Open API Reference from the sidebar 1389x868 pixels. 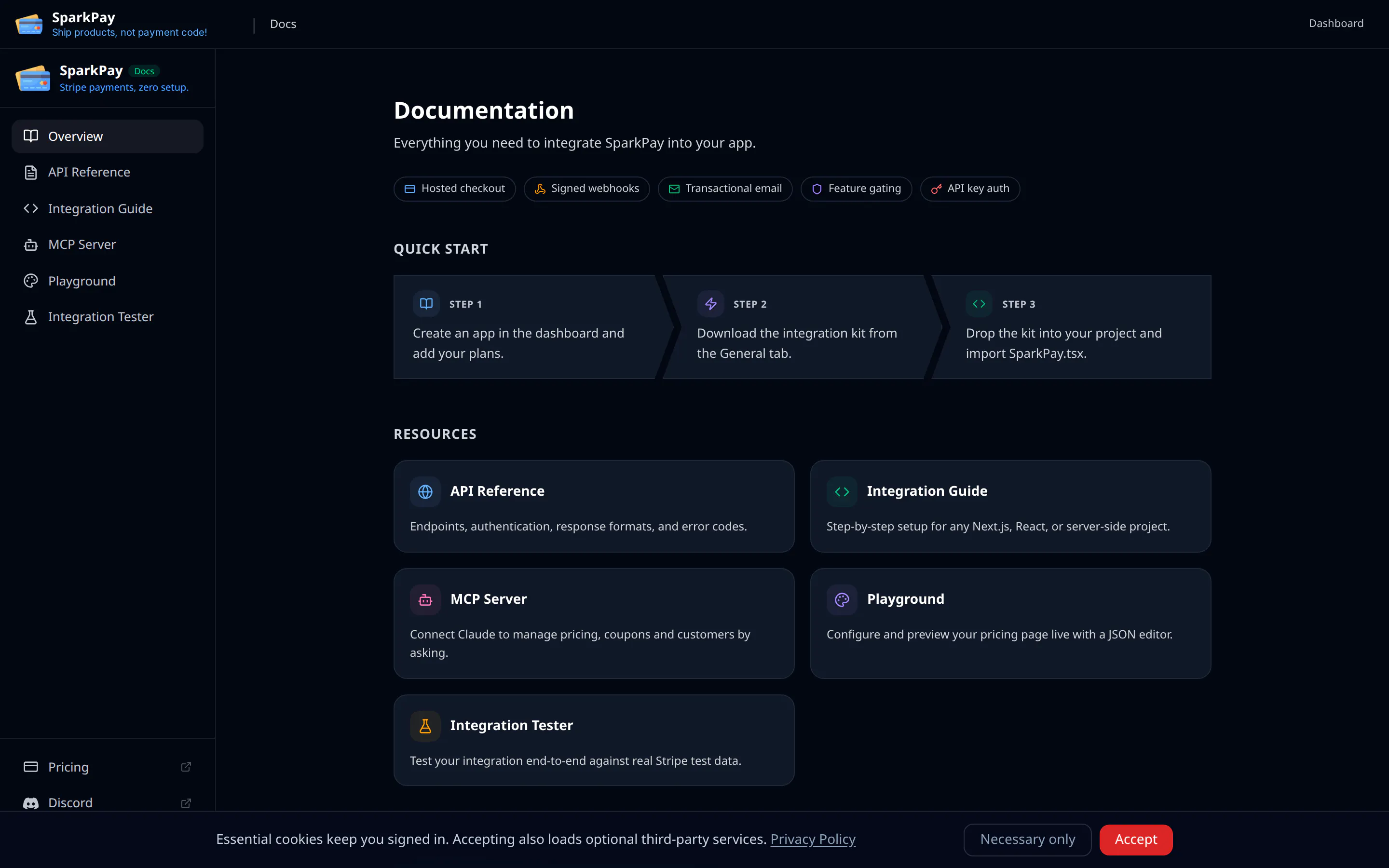pos(108,172)
